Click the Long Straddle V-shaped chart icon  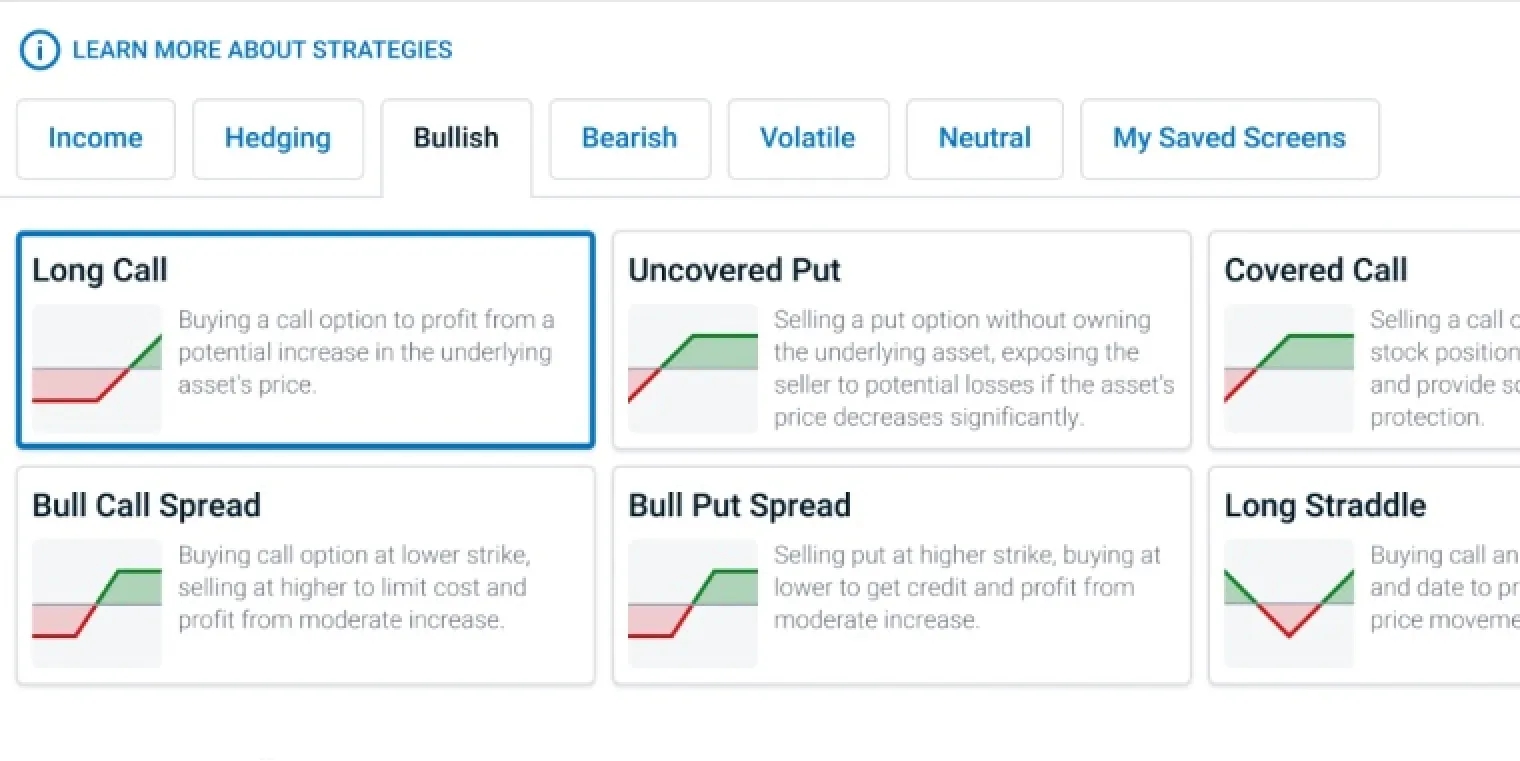click(x=1289, y=603)
